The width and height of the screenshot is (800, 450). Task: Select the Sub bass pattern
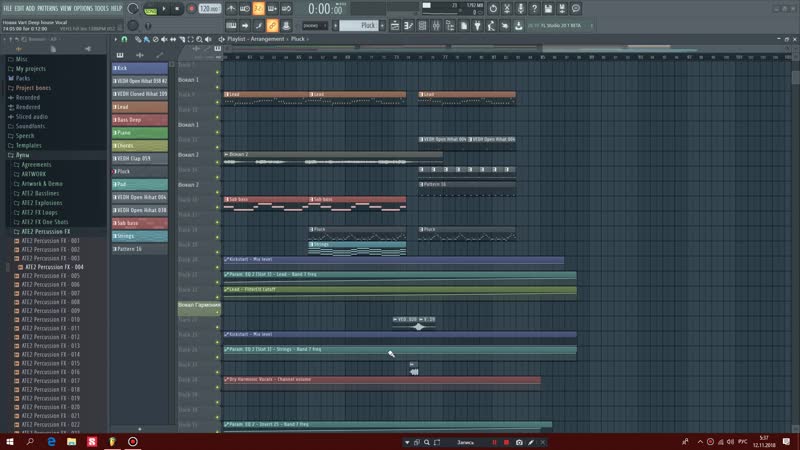click(x=140, y=223)
